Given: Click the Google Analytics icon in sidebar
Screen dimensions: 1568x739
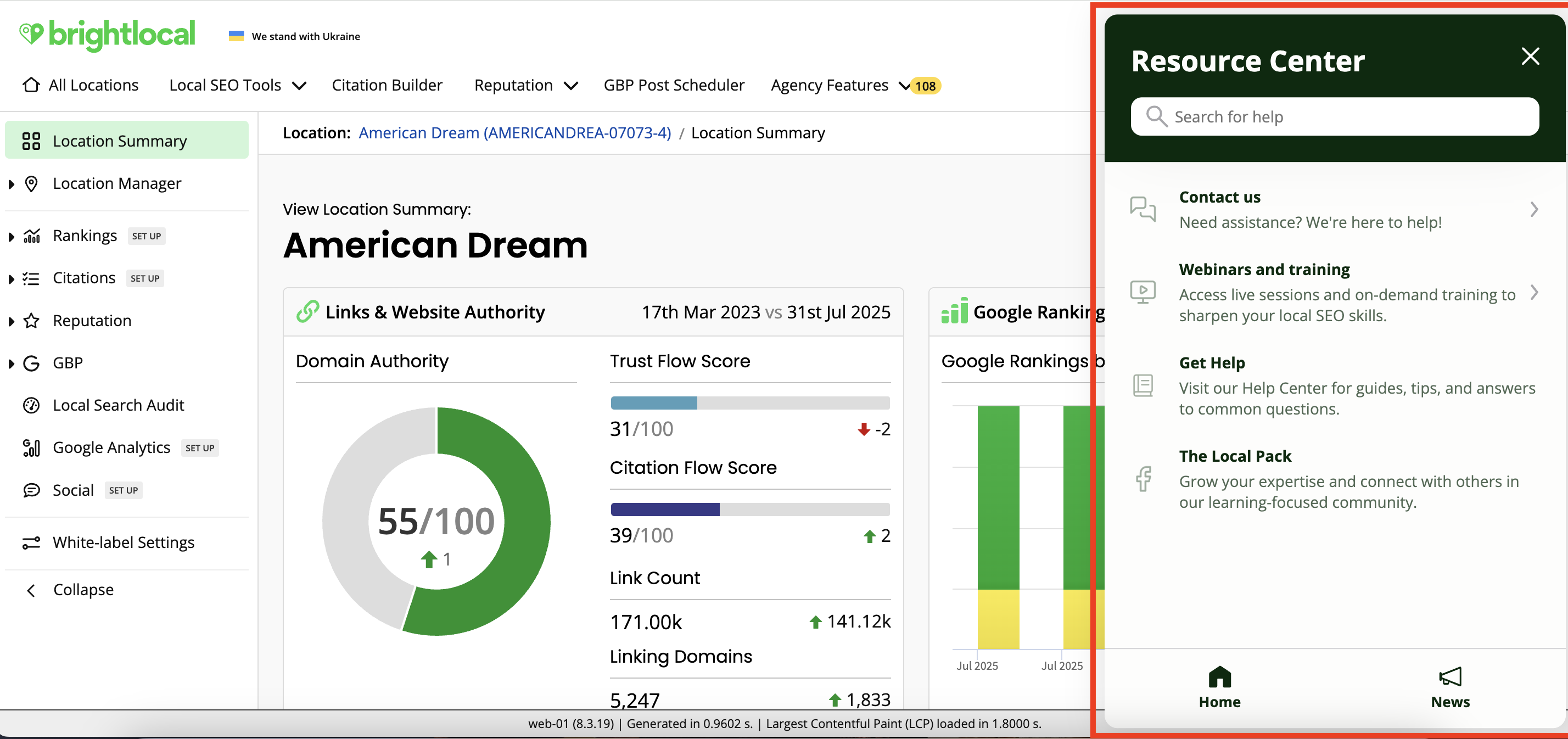Looking at the screenshot, I should tap(31, 448).
